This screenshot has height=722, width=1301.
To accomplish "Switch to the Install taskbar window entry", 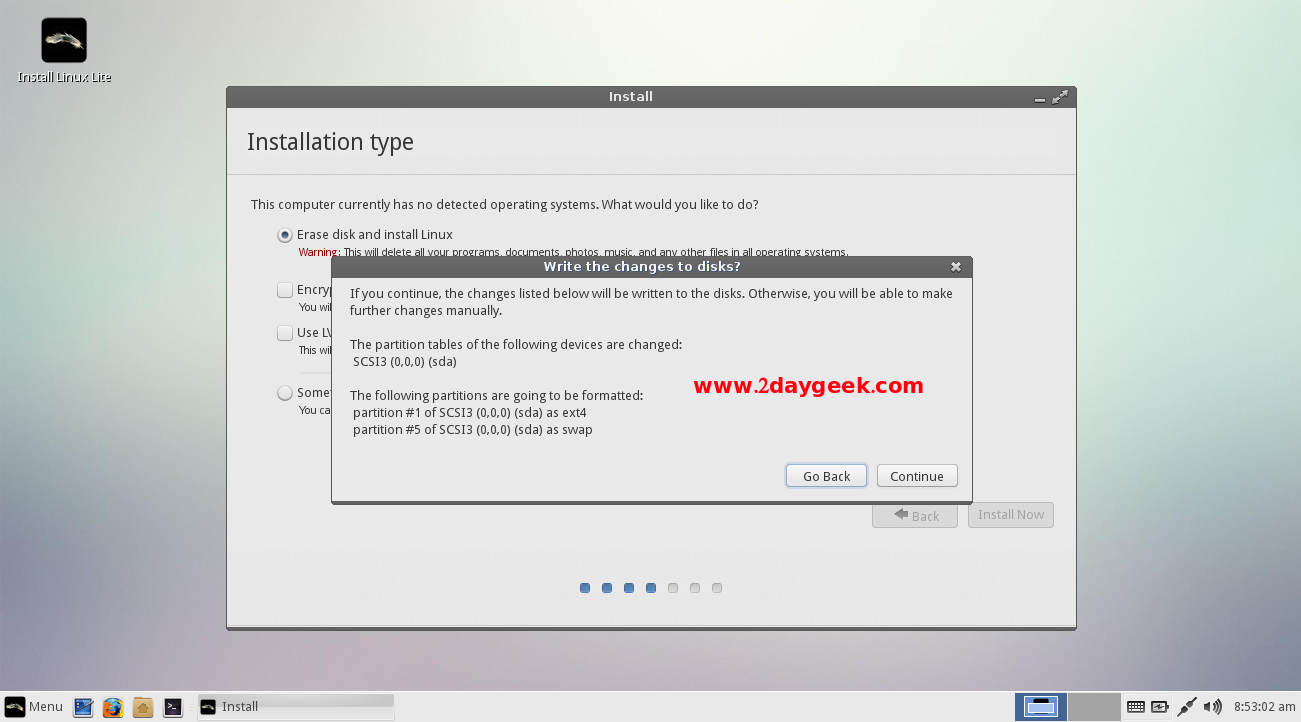I will (296, 707).
